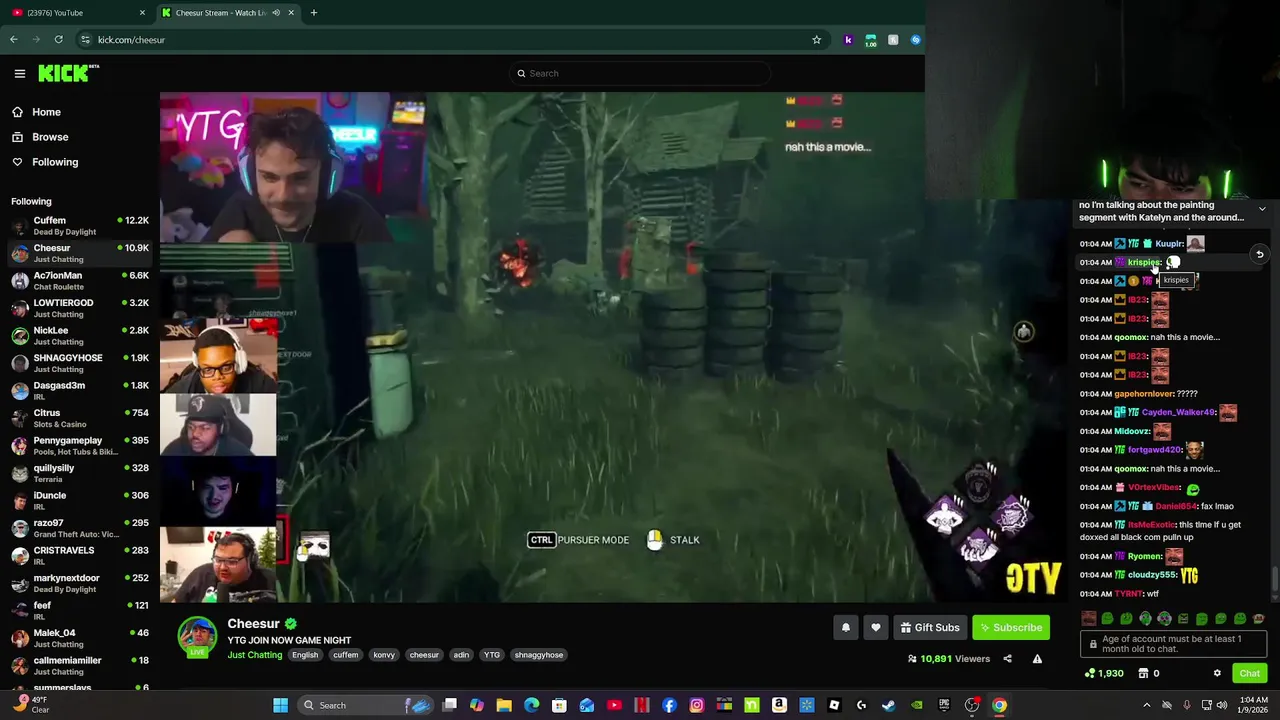Expand the pinned chat message chevron
The height and width of the screenshot is (720, 1280).
coord(1262,209)
